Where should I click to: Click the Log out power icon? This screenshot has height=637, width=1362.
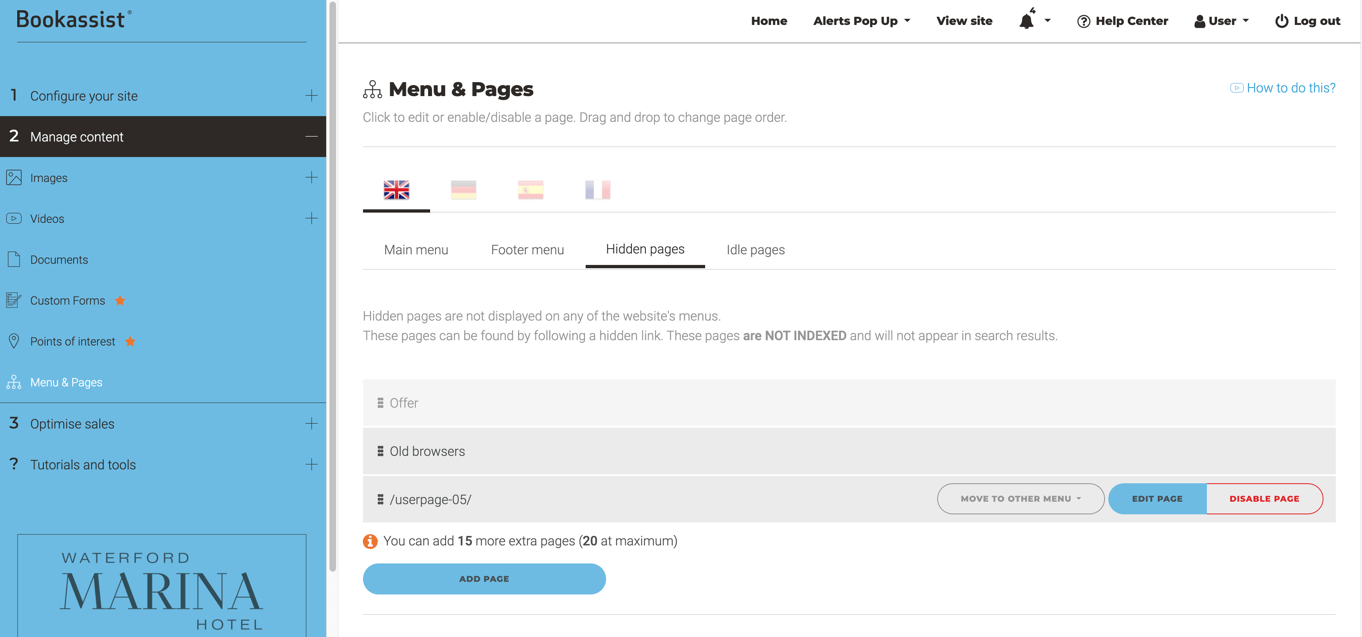[1280, 20]
